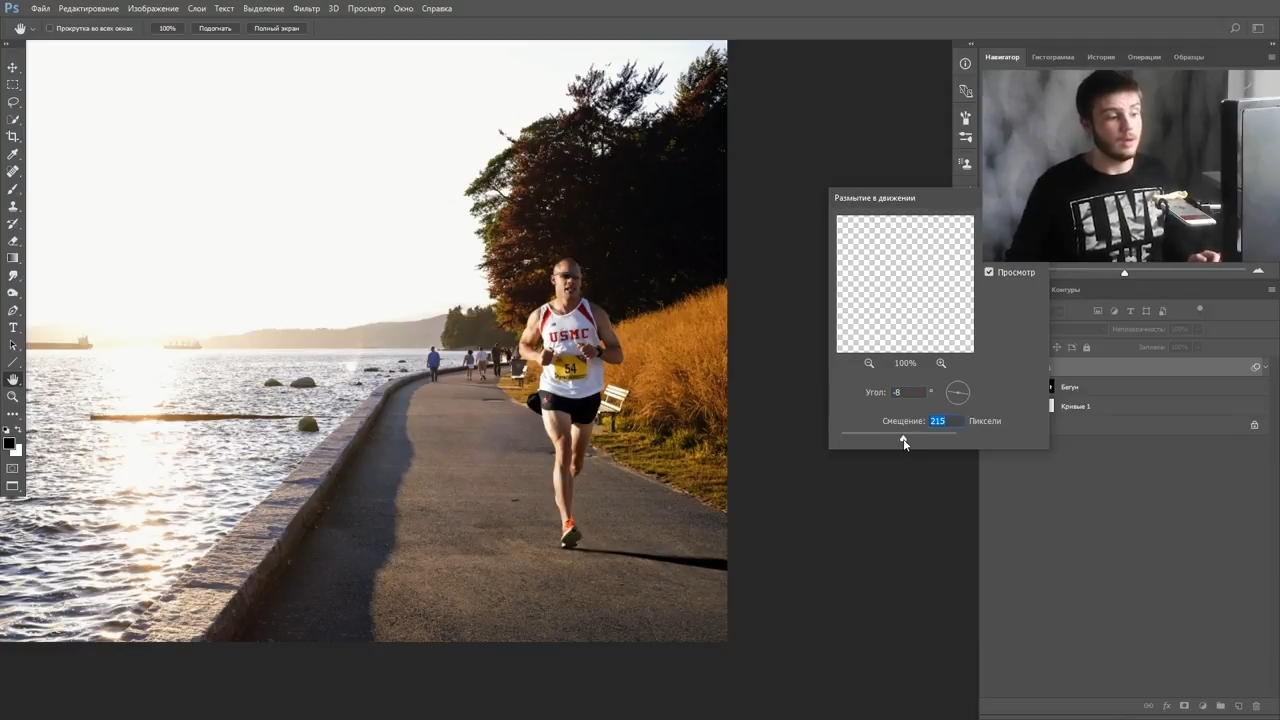Select the History Brush tool
1280x720 pixels.
point(13,223)
